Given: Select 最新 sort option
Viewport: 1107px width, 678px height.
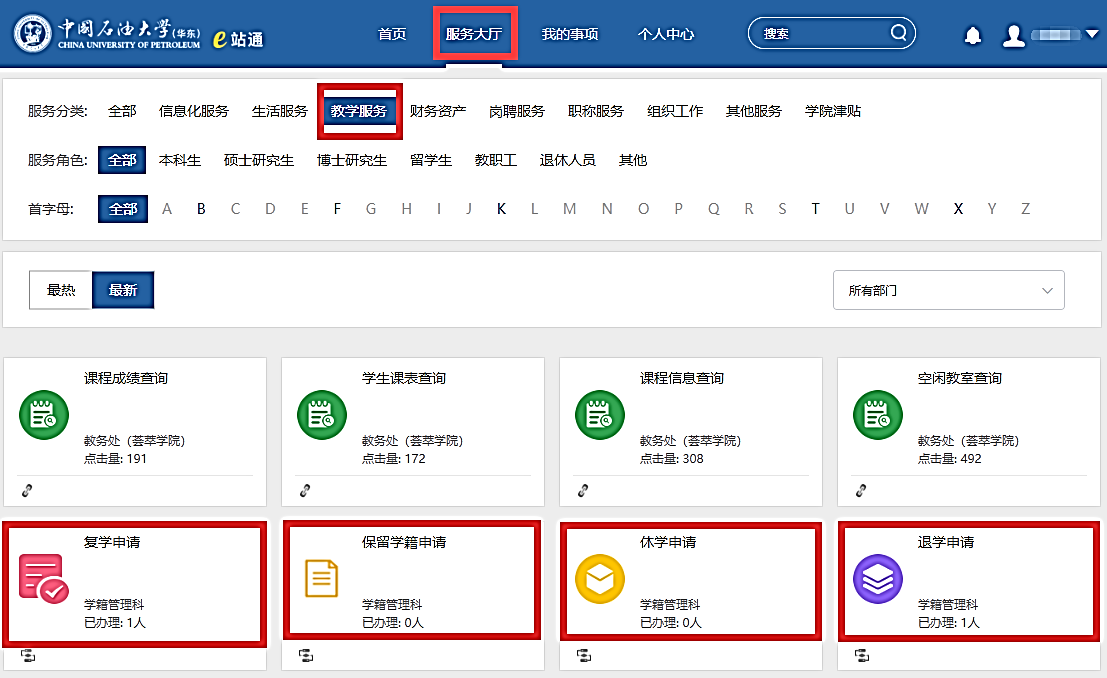Looking at the screenshot, I should [x=123, y=290].
